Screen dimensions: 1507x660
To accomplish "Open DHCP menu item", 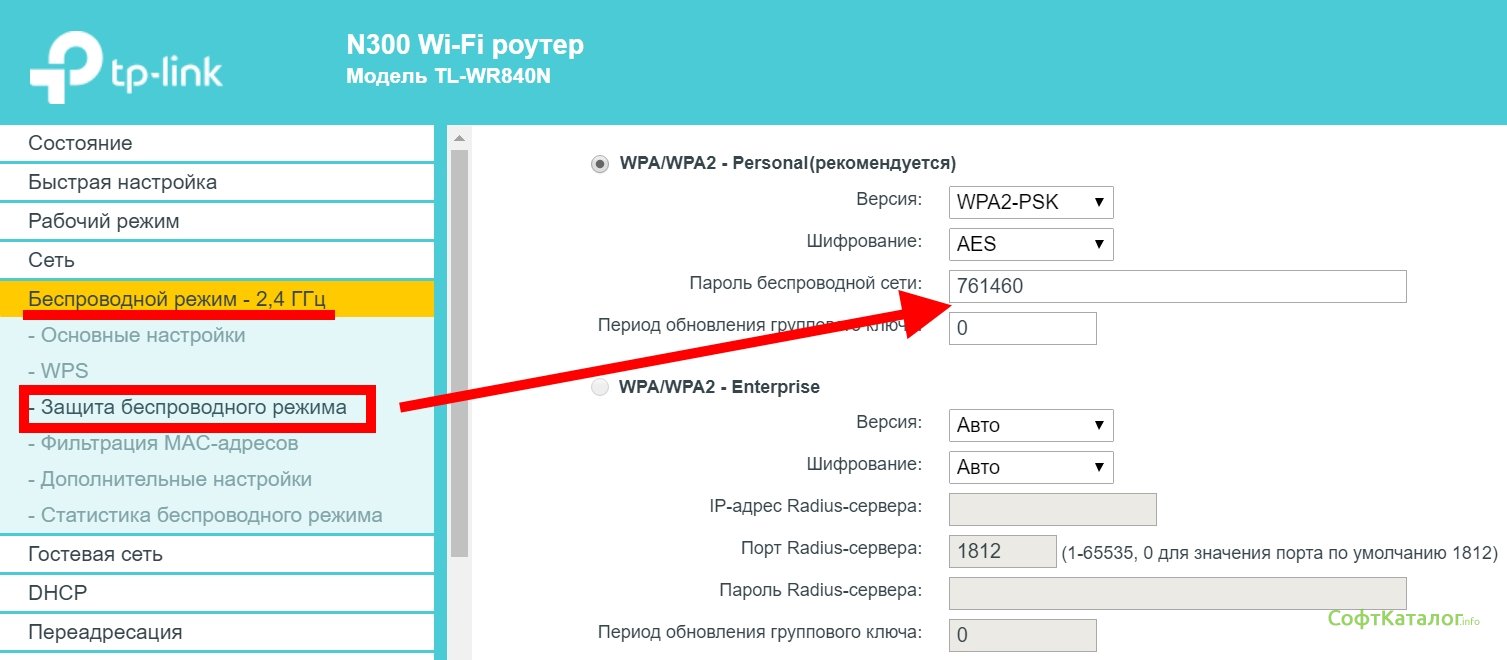I will (x=217, y=593).
